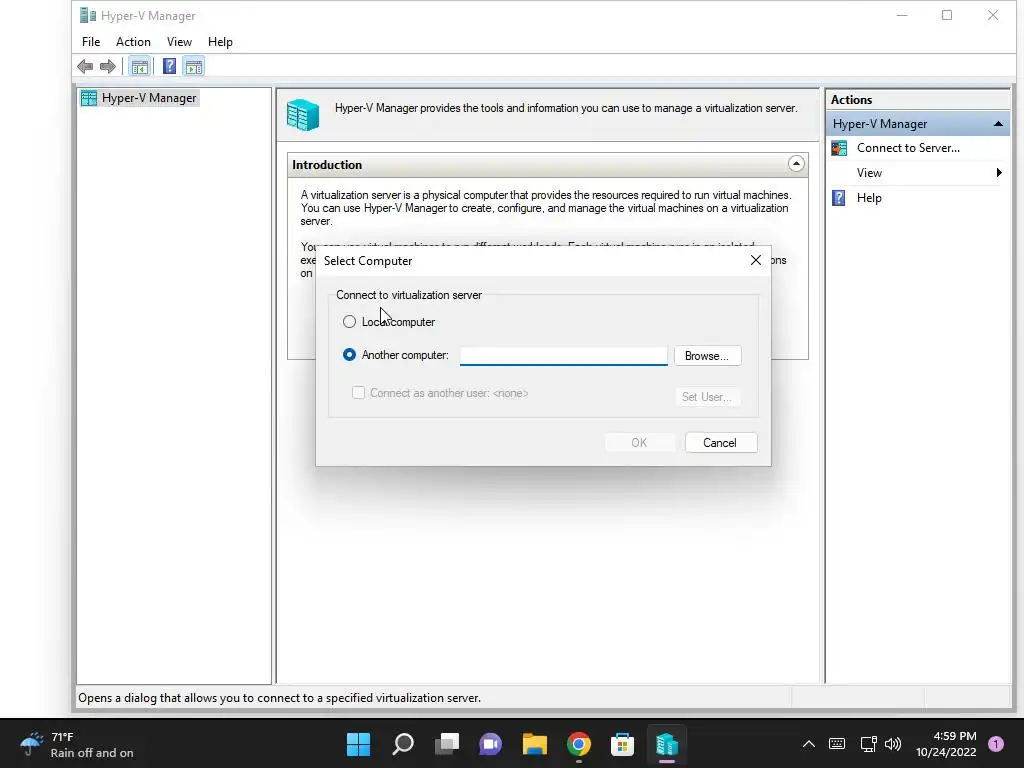Collapse the Introduction section chevron

click(x=795, y=164)
